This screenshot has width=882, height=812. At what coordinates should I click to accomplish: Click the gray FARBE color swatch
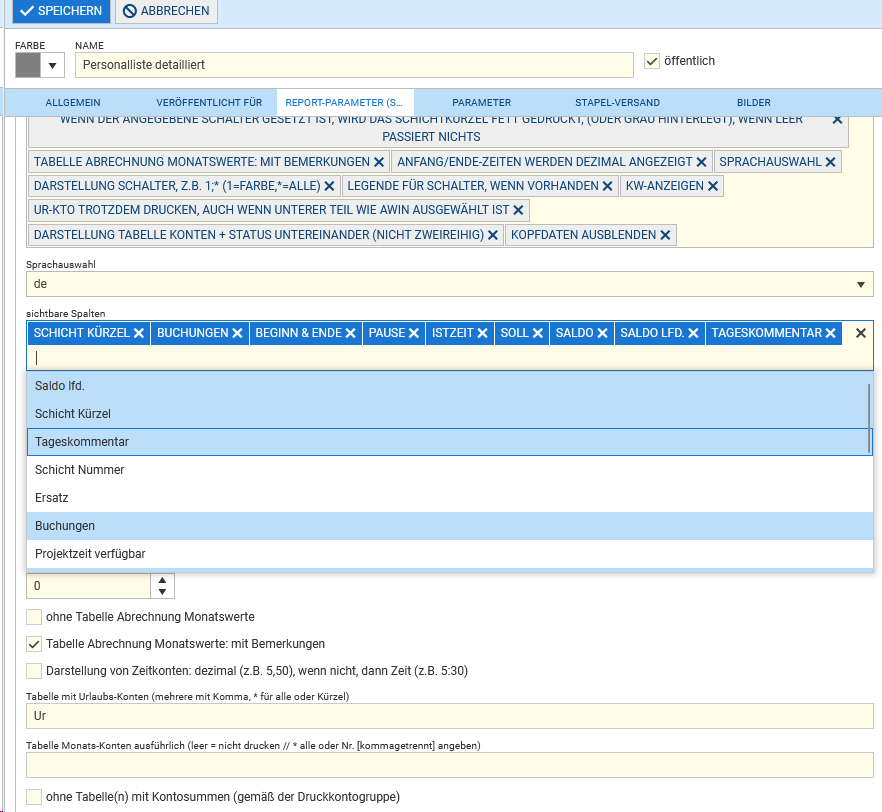point(28,65)
